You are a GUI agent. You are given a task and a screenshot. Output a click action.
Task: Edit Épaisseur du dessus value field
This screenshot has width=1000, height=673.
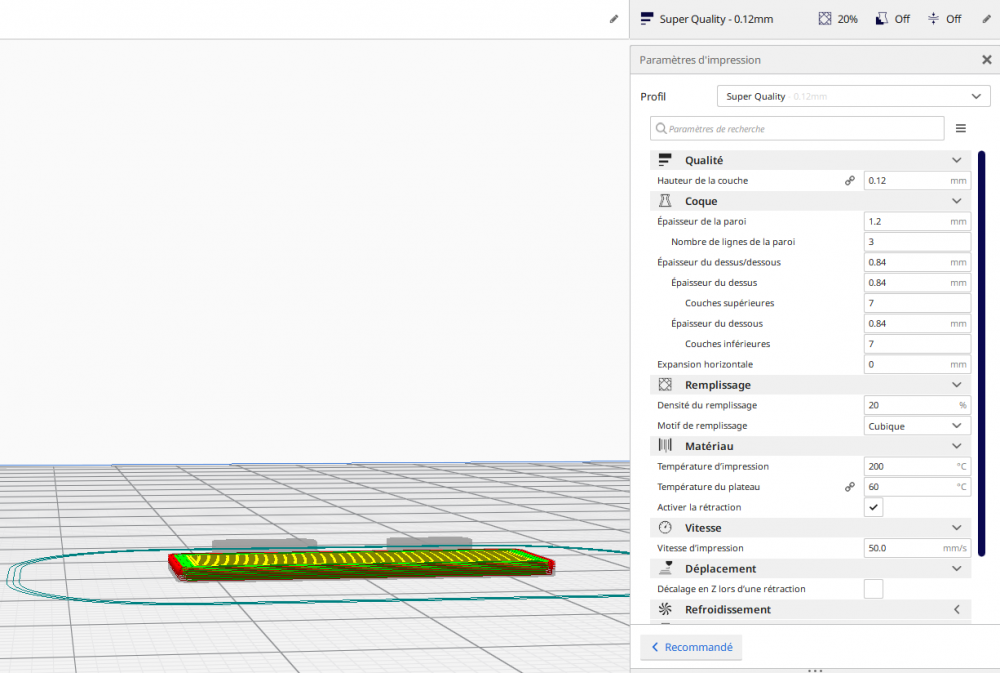pyautogui.click(x=917, y=283)
